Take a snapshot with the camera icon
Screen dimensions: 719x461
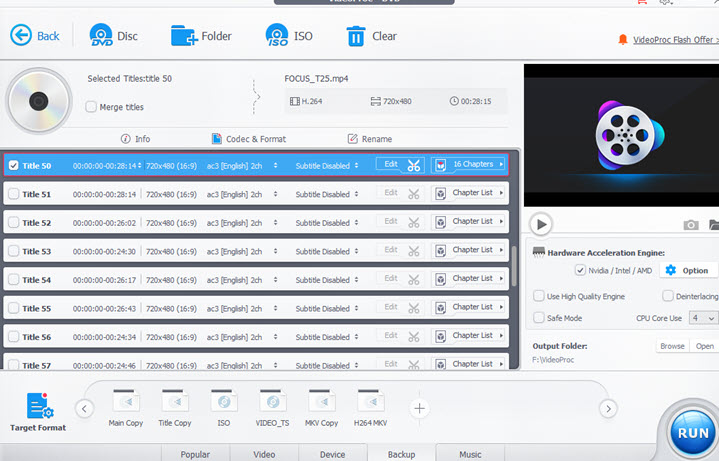point(690,225)
